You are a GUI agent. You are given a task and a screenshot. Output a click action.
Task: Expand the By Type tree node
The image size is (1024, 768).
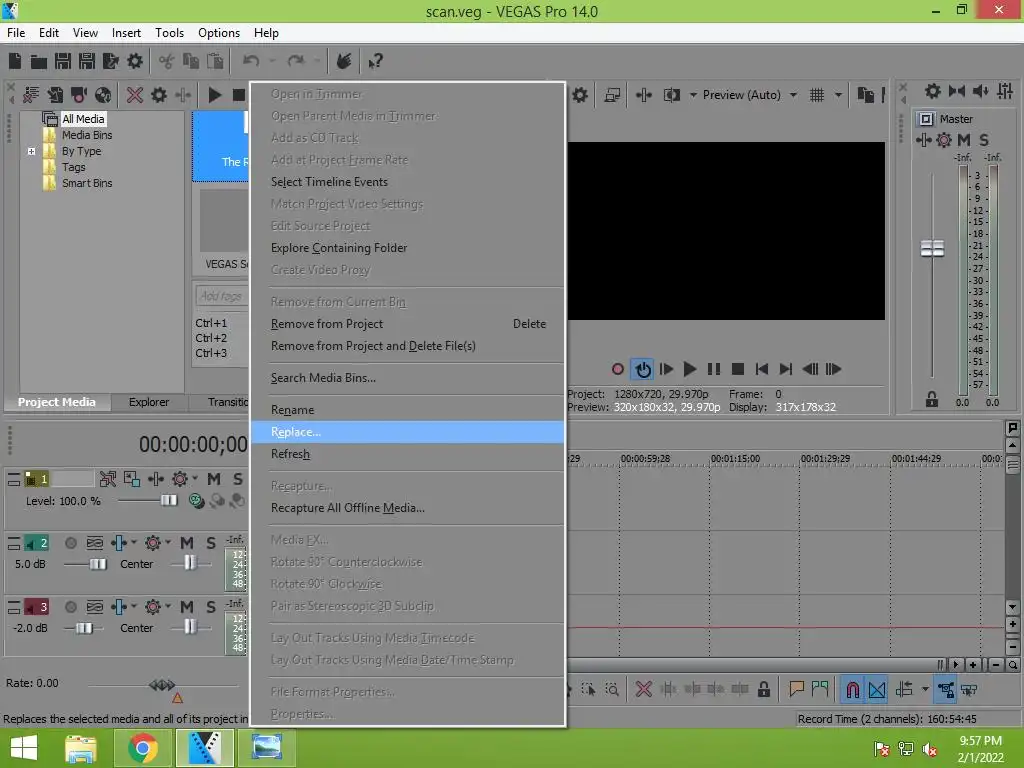pos(31,152)
